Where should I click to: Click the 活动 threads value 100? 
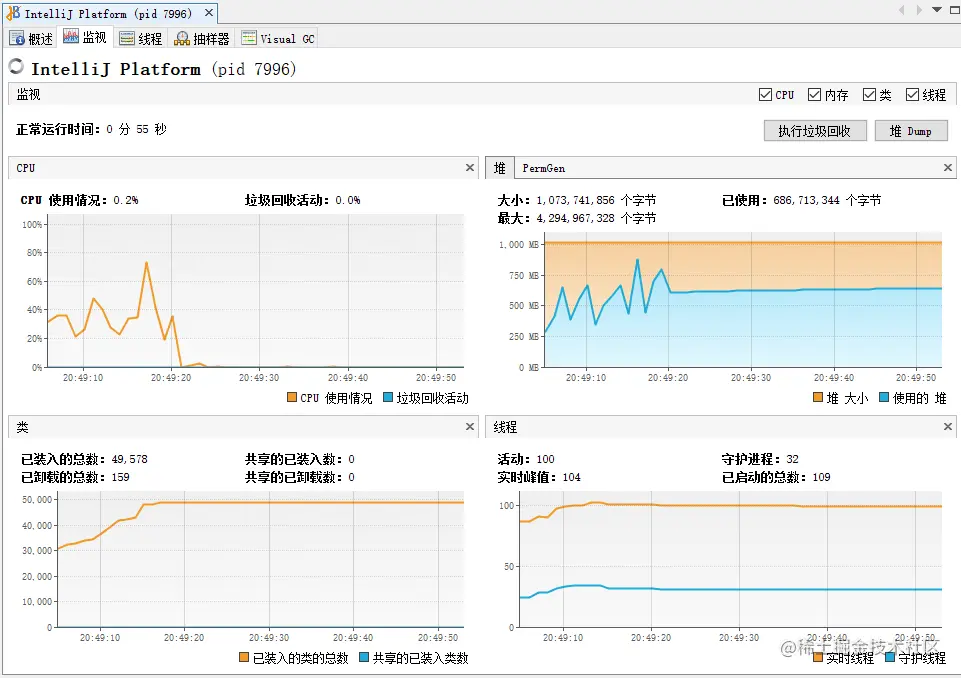pos(545,459)
